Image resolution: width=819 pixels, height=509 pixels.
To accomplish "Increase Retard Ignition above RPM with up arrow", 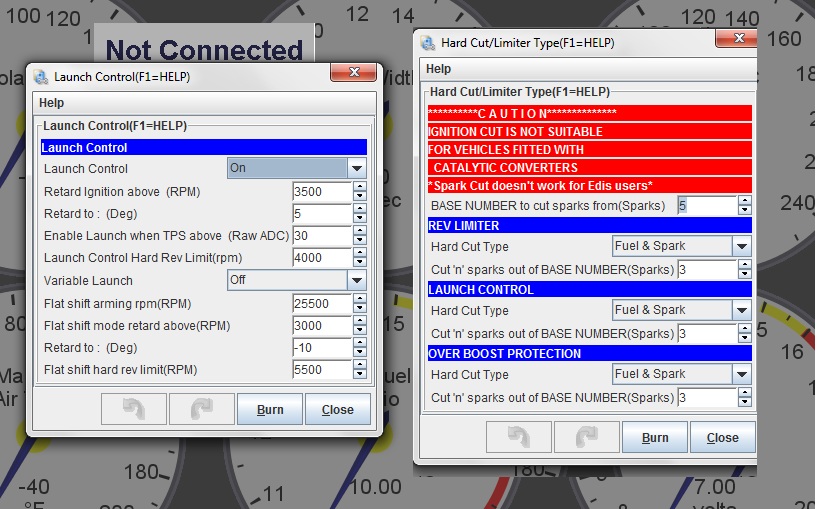I will 359,187.
